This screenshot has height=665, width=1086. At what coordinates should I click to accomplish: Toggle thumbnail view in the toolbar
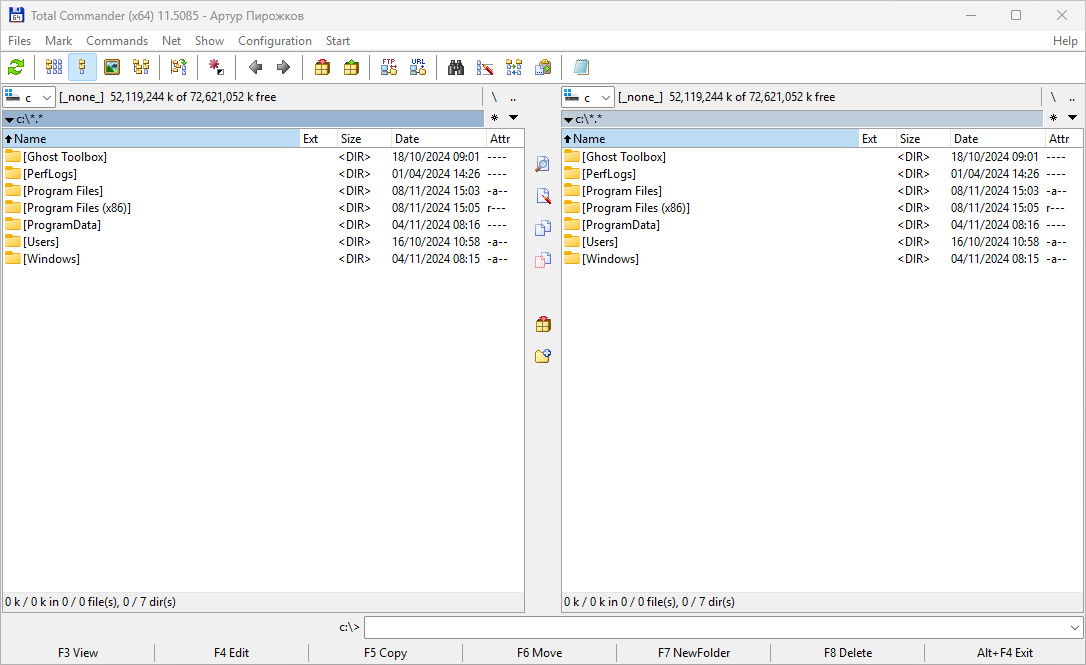[x=112, y=67]
